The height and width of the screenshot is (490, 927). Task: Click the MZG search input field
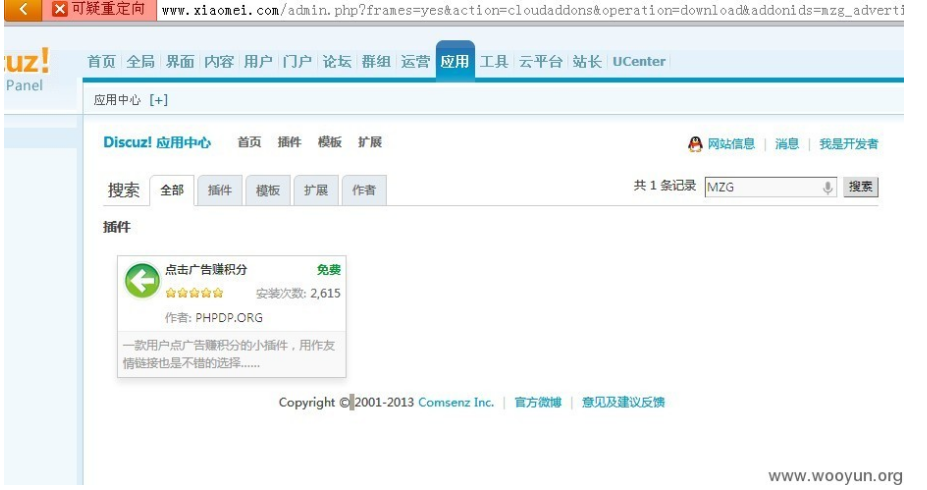pos(770,187)
